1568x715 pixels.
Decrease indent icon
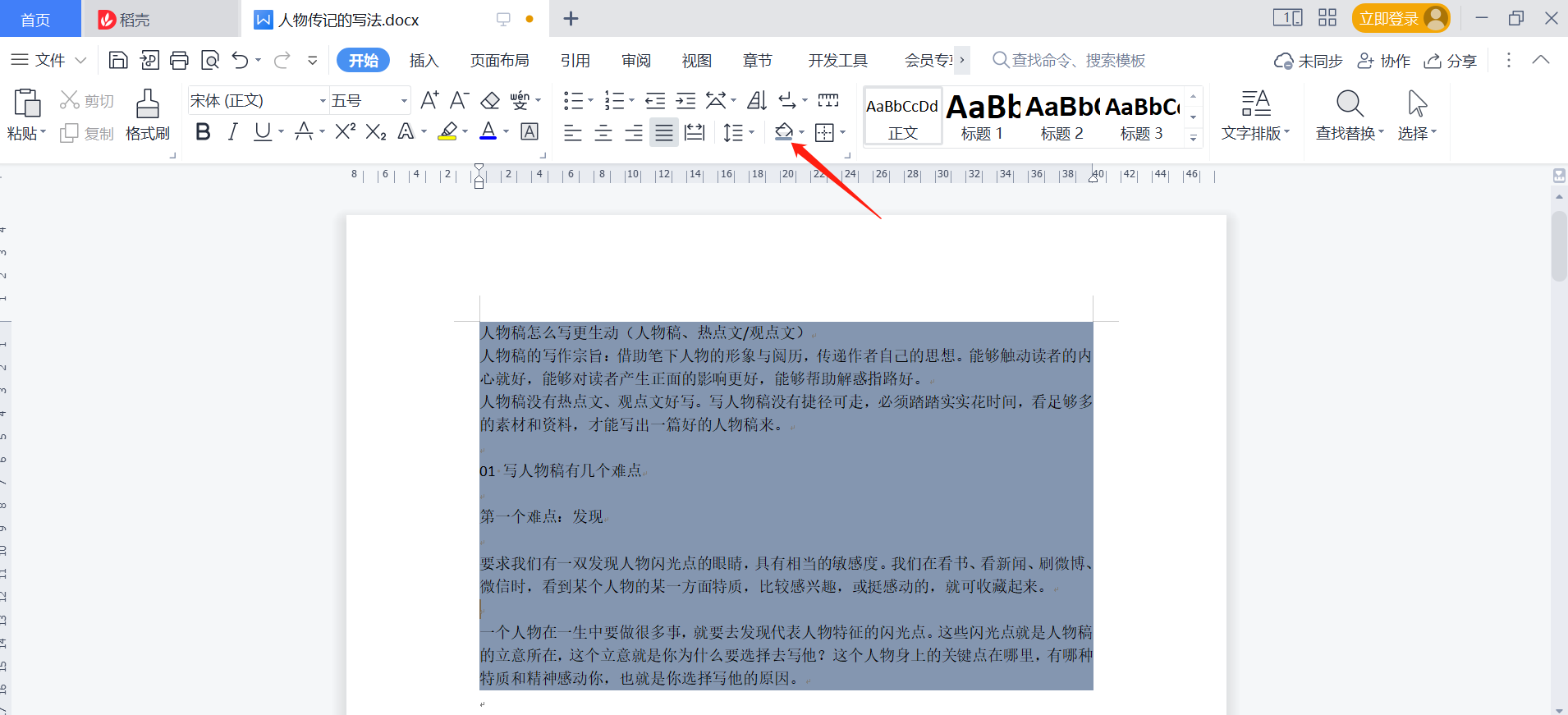pos(655,100)
